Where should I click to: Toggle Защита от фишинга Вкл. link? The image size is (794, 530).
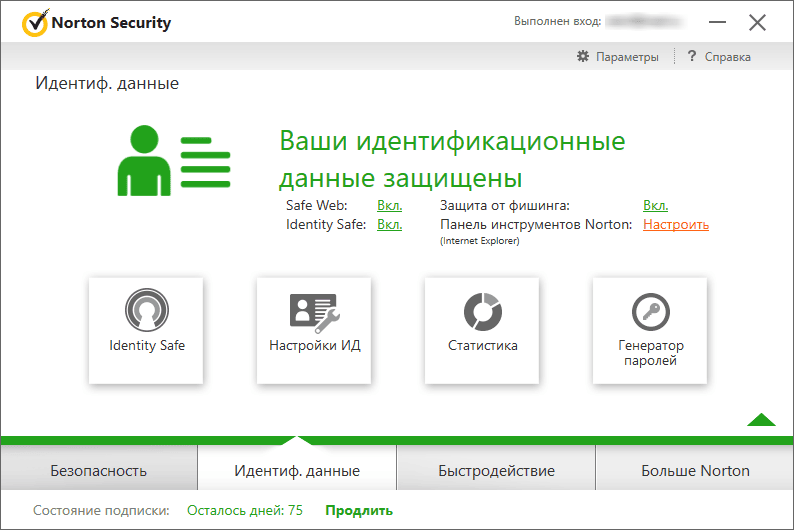coord(656,206)
